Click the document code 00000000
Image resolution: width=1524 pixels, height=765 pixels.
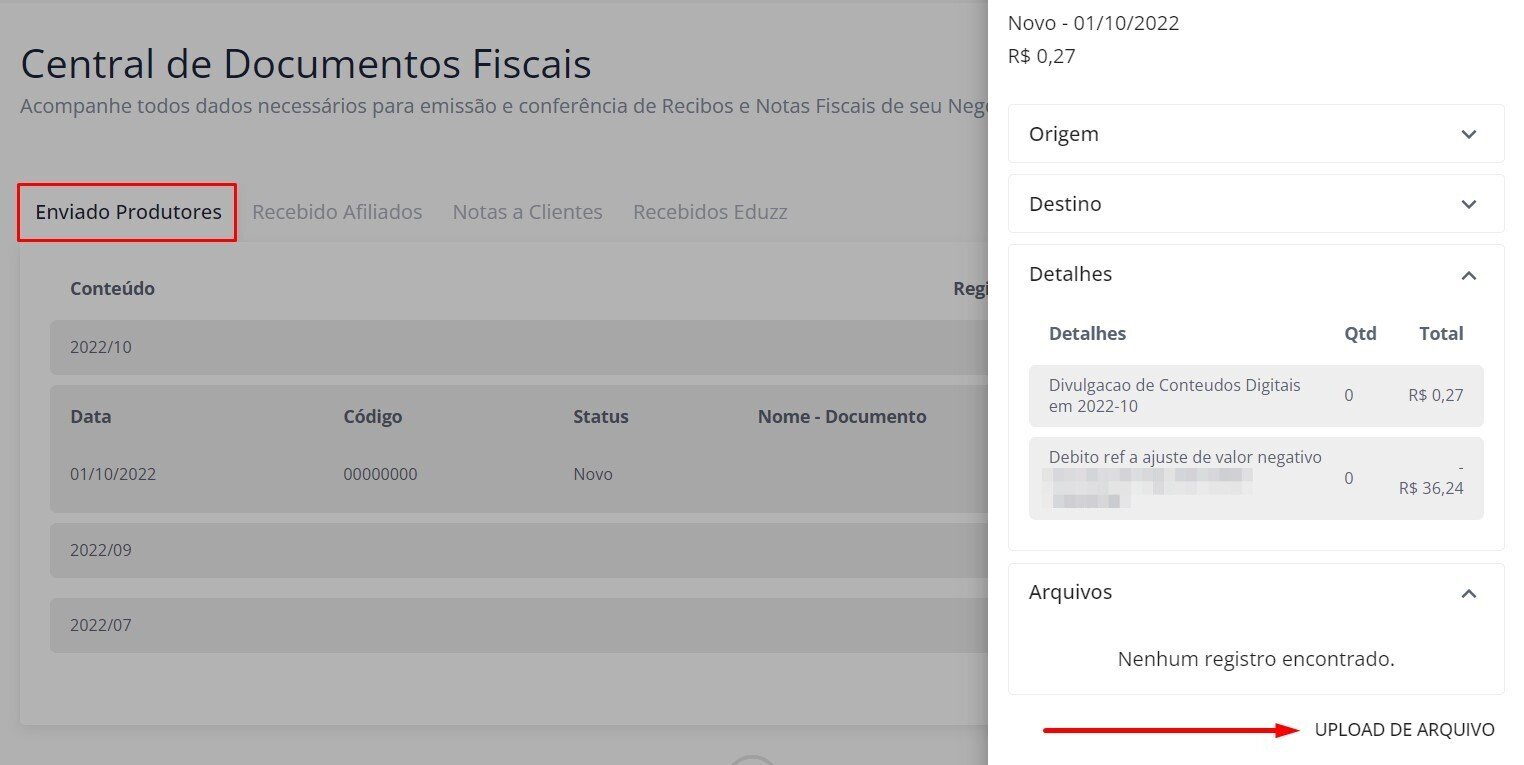380,474
